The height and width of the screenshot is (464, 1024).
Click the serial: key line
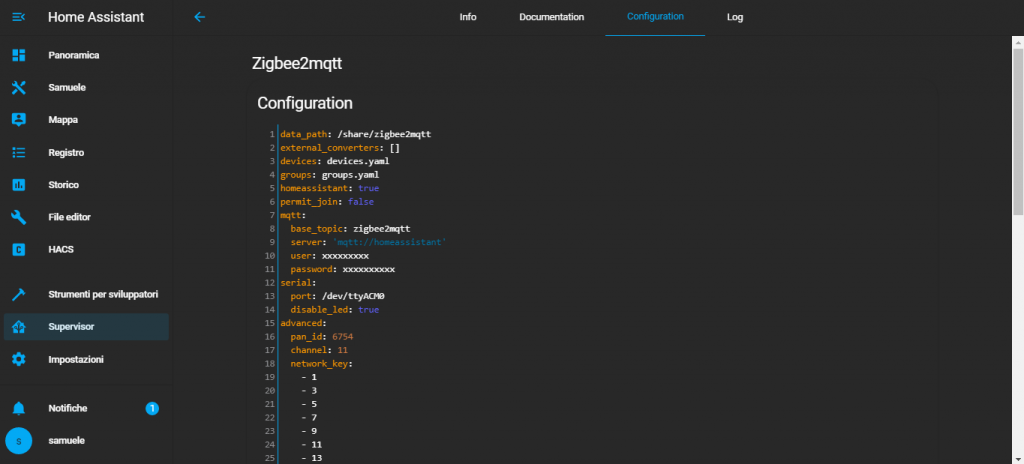pyautogui.click(x=298, y=283)
